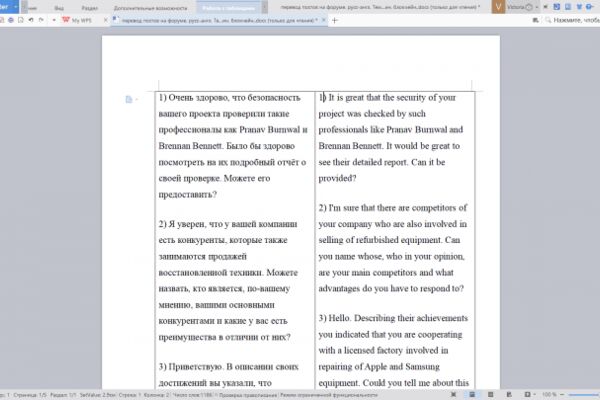Toggle Проверка правописания in status bar
Viewport: 600px width, 400px height.
tap(248, 395)
